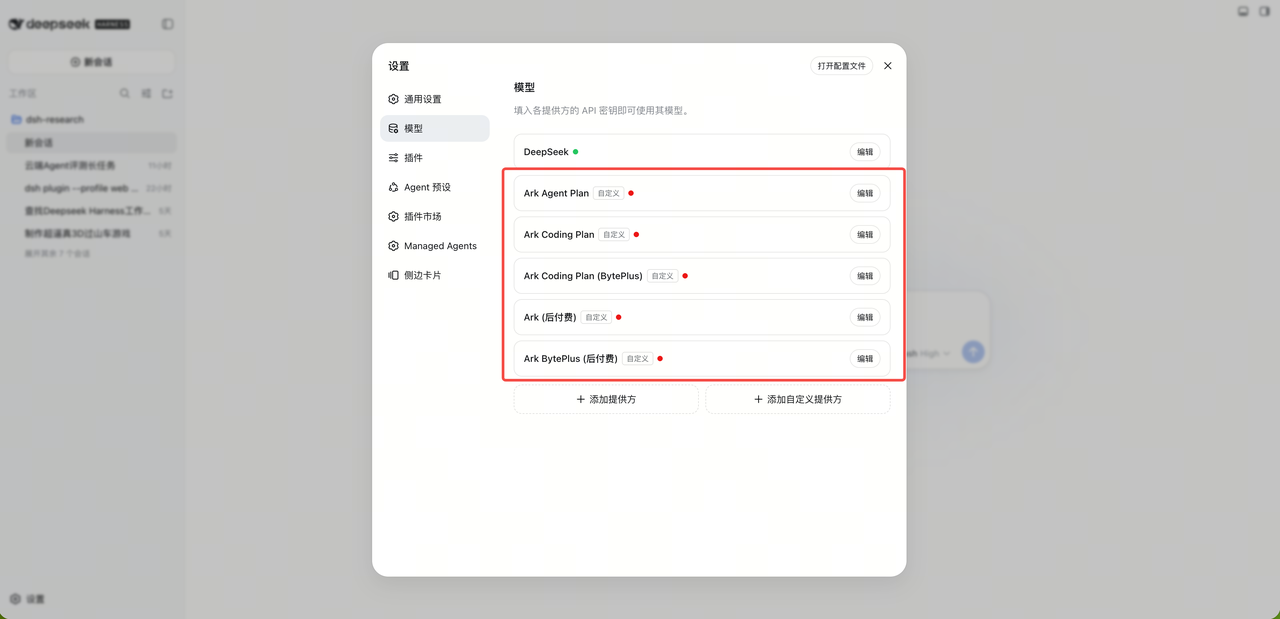Toggle the bottom panel icon at top right
The width and height of the screenshot is (1280, 619).
[1243, 11]
